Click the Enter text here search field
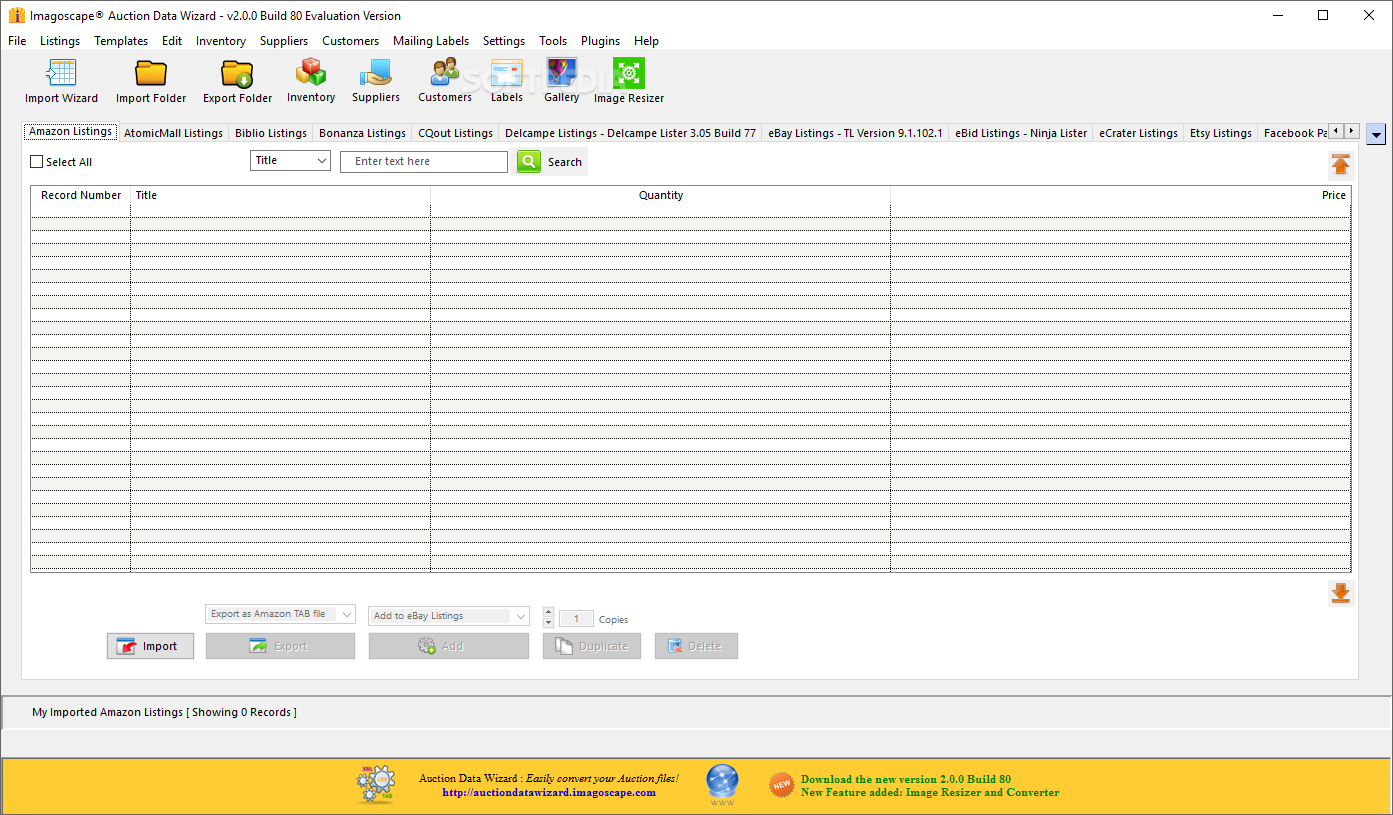The width and height of the screenshot is (1393, 815). [x=424, y=161]
